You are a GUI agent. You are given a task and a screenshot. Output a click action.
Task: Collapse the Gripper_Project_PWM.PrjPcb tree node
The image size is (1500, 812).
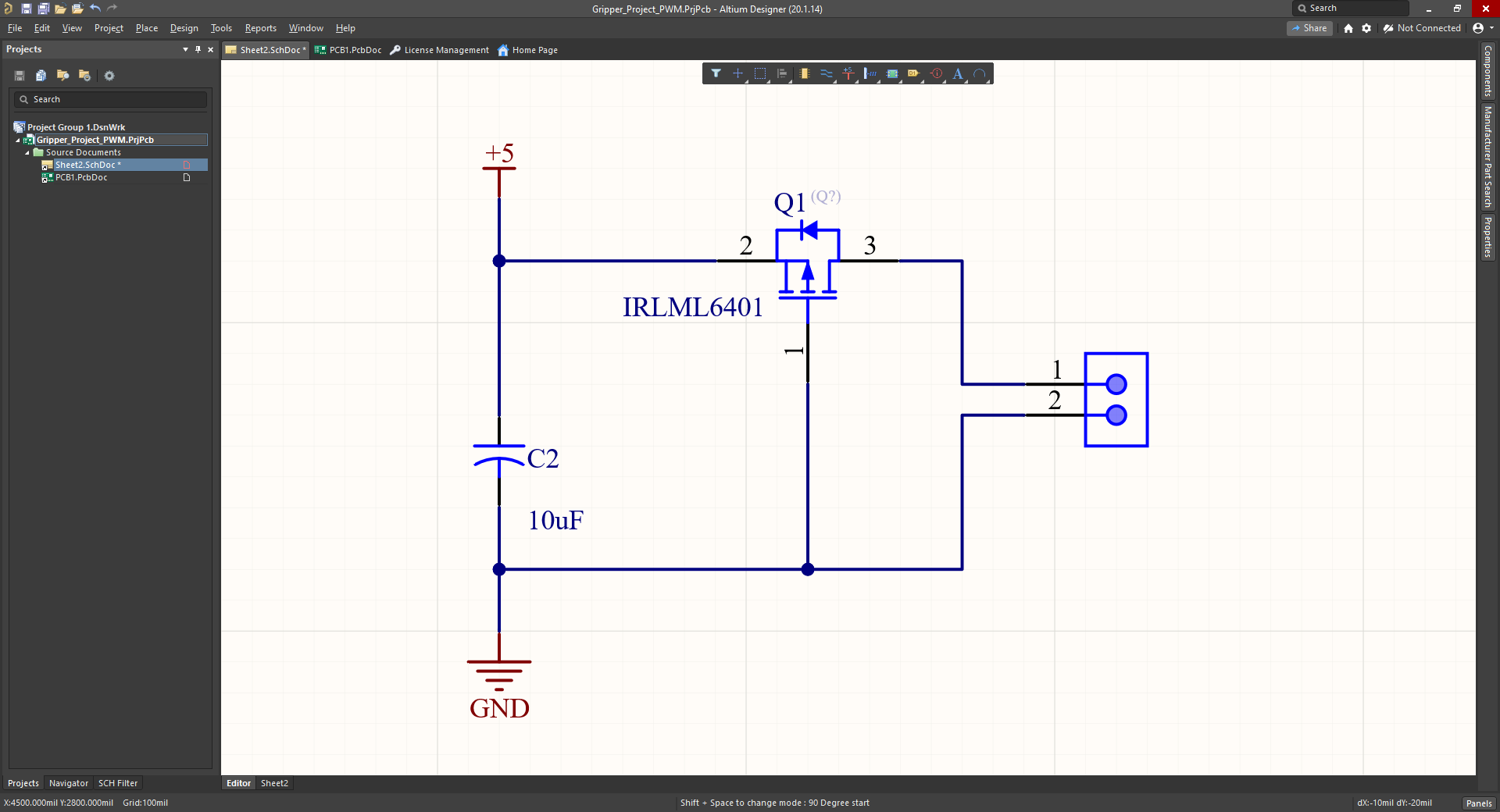click(x=18, y=141)
